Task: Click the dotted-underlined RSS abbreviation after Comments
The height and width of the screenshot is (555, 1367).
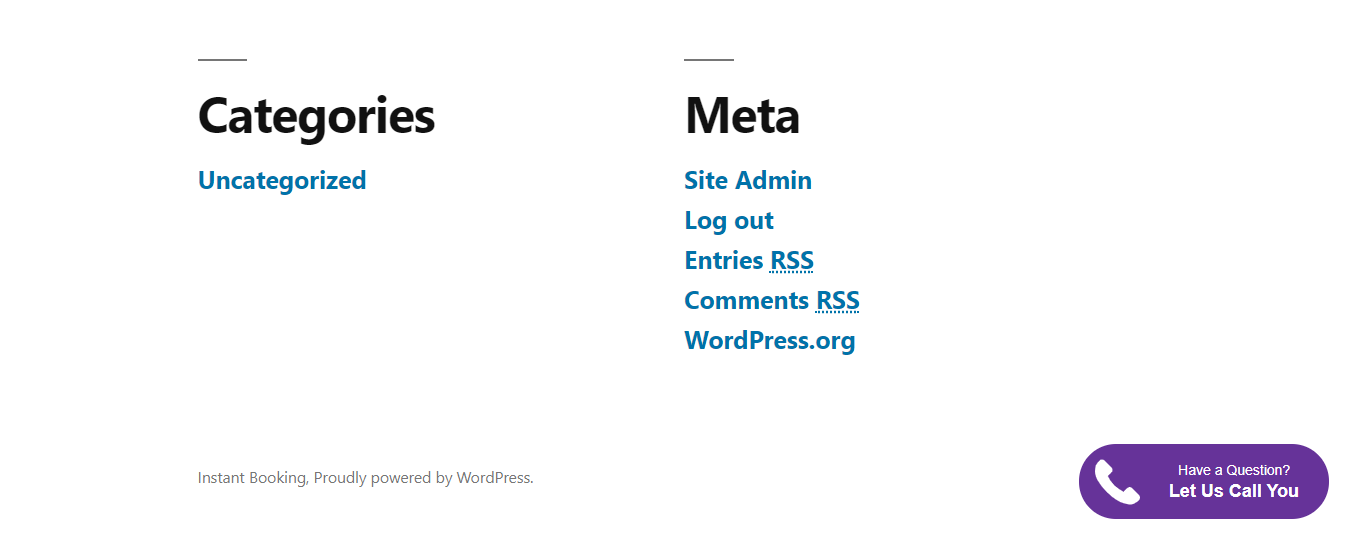Action: [838, 301]
